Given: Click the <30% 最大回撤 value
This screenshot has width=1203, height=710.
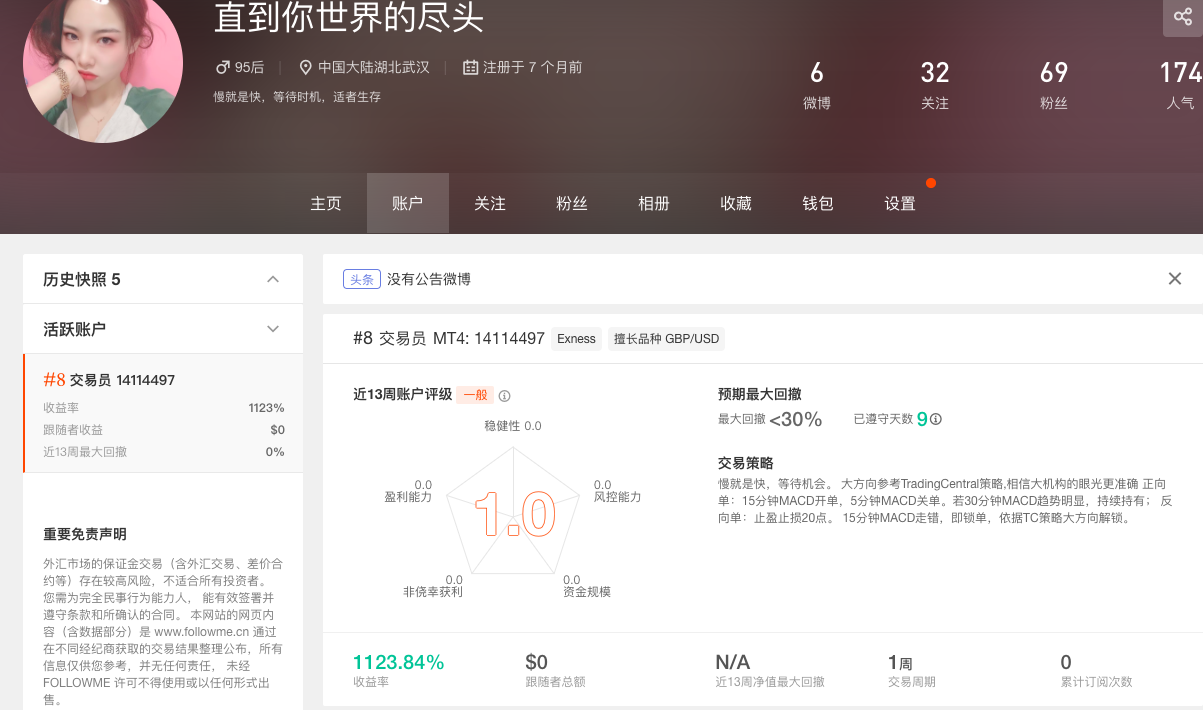Looking at the screenshot, I should [x=796, y=420].
